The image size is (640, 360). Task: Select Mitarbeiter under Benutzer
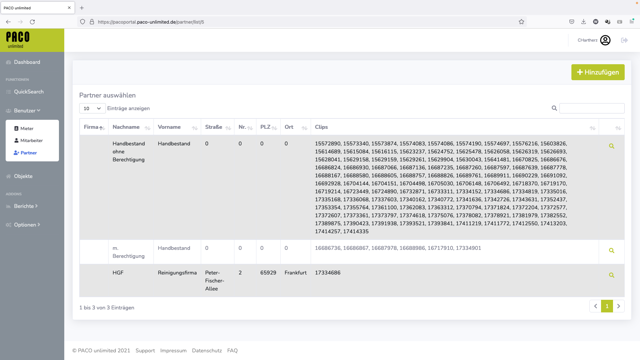pyautogui.click(x=31, y=140)
